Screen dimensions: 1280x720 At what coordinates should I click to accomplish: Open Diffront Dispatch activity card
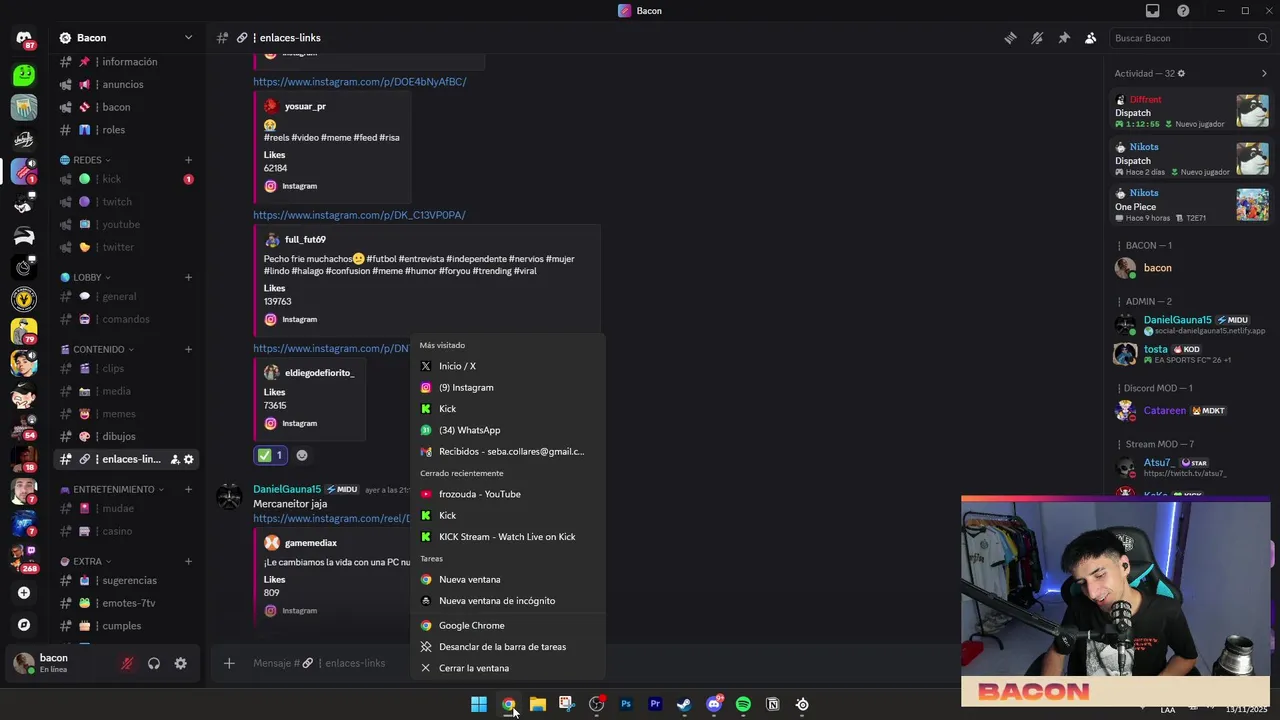[x=1192, y=111]
